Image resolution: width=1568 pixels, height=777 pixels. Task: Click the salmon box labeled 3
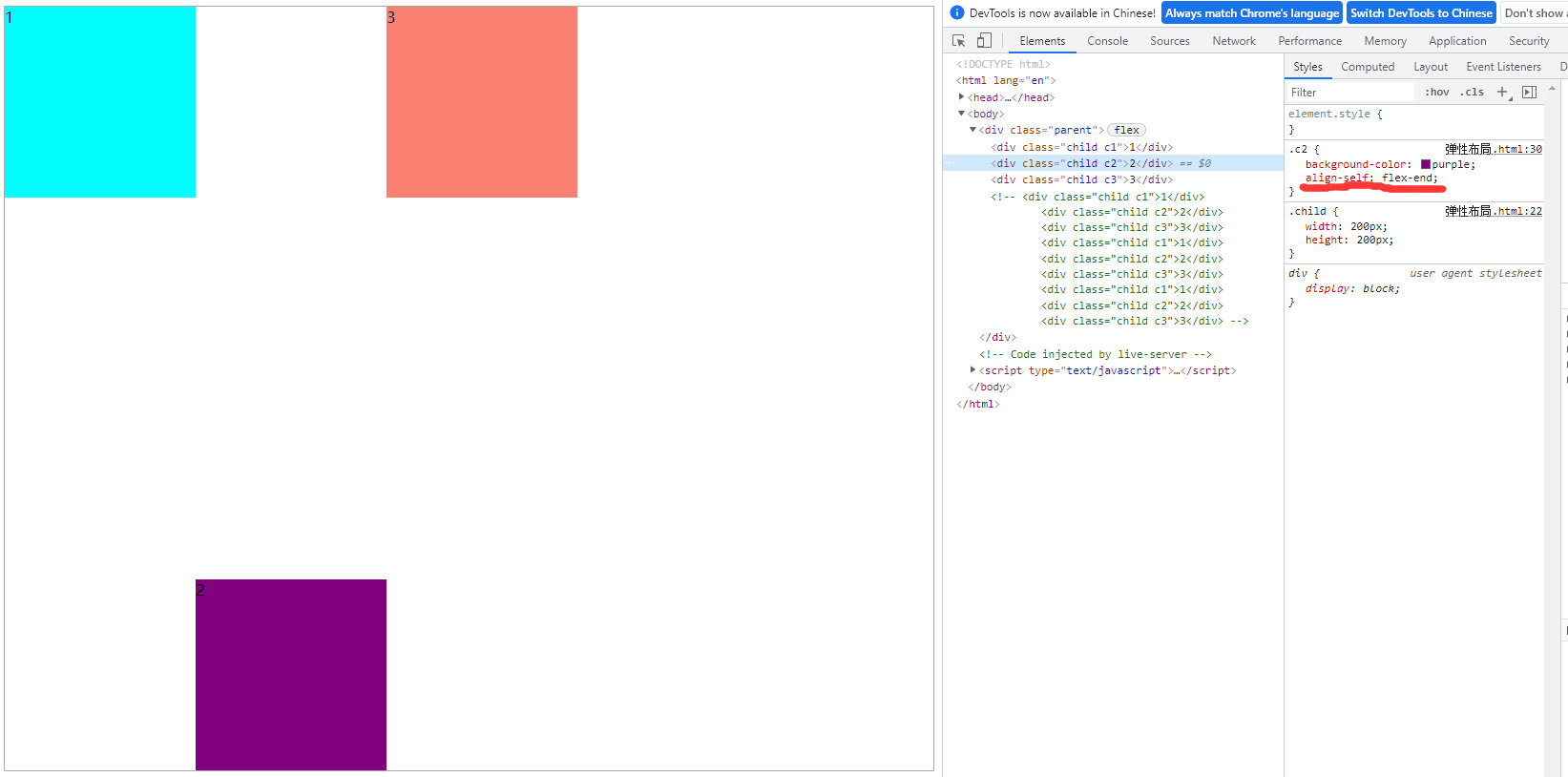pos(482,102)
